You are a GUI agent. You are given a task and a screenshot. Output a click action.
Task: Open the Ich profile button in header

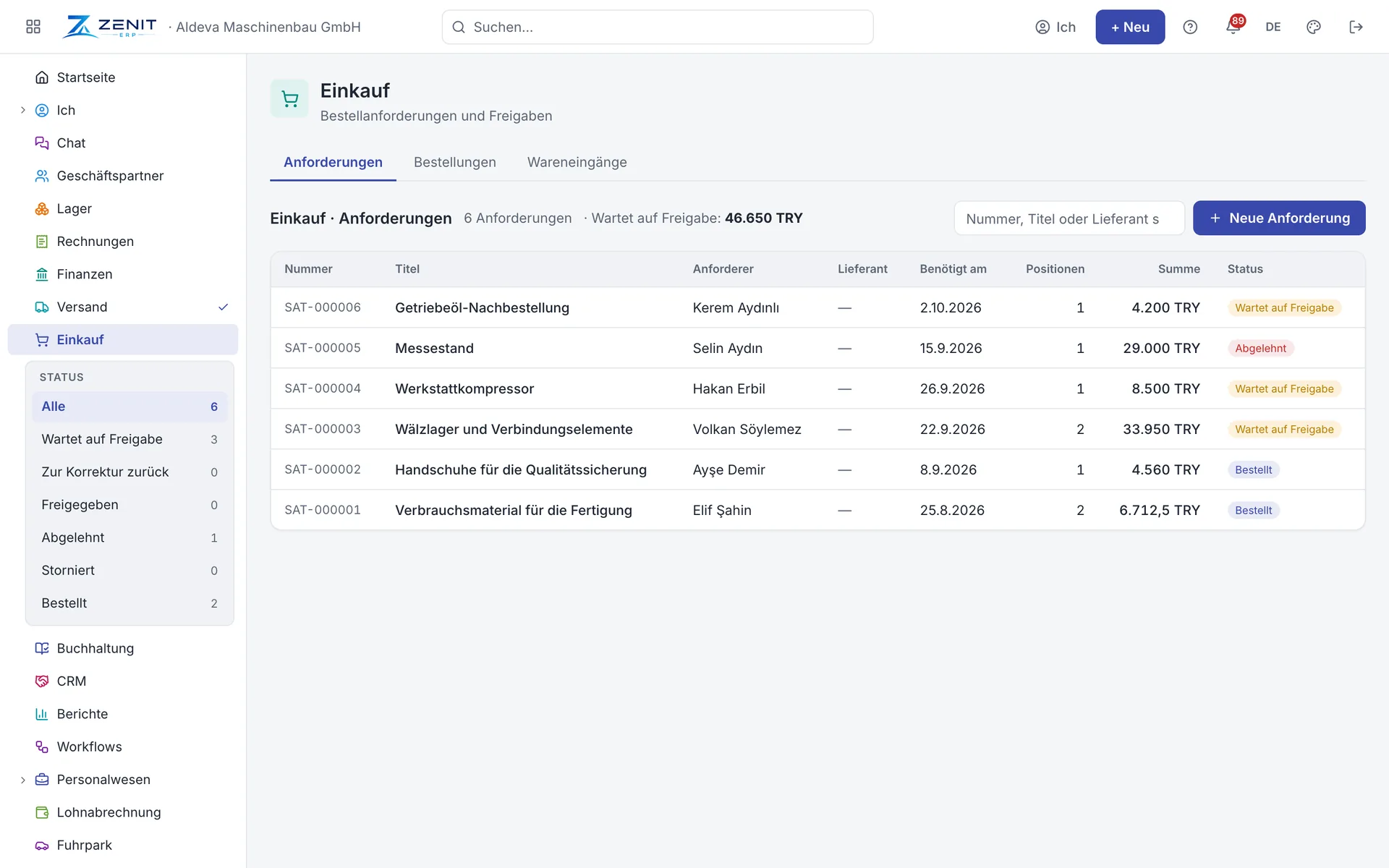tap(1055, 27)
